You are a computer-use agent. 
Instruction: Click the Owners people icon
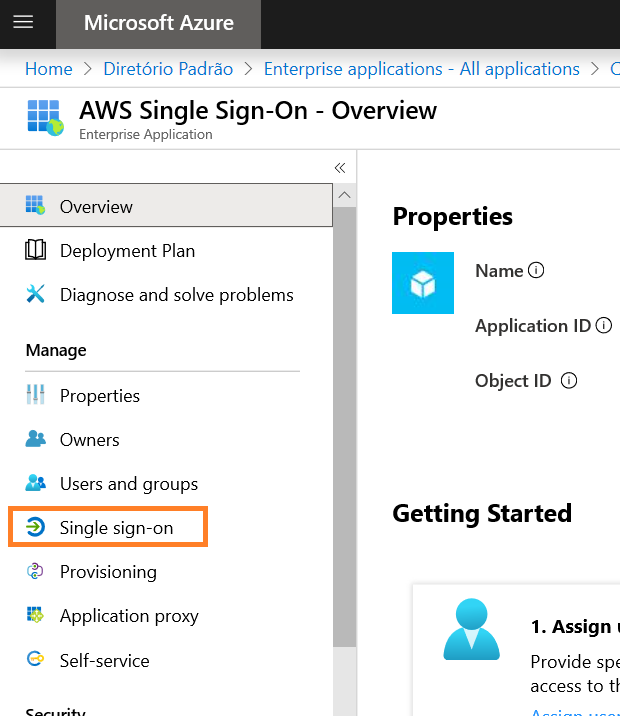click(x=36, y=440)
